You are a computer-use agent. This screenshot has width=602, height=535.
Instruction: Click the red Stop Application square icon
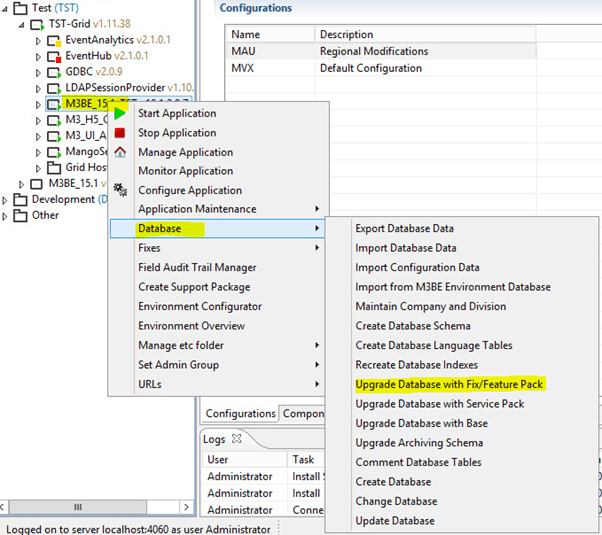point(120,133)
